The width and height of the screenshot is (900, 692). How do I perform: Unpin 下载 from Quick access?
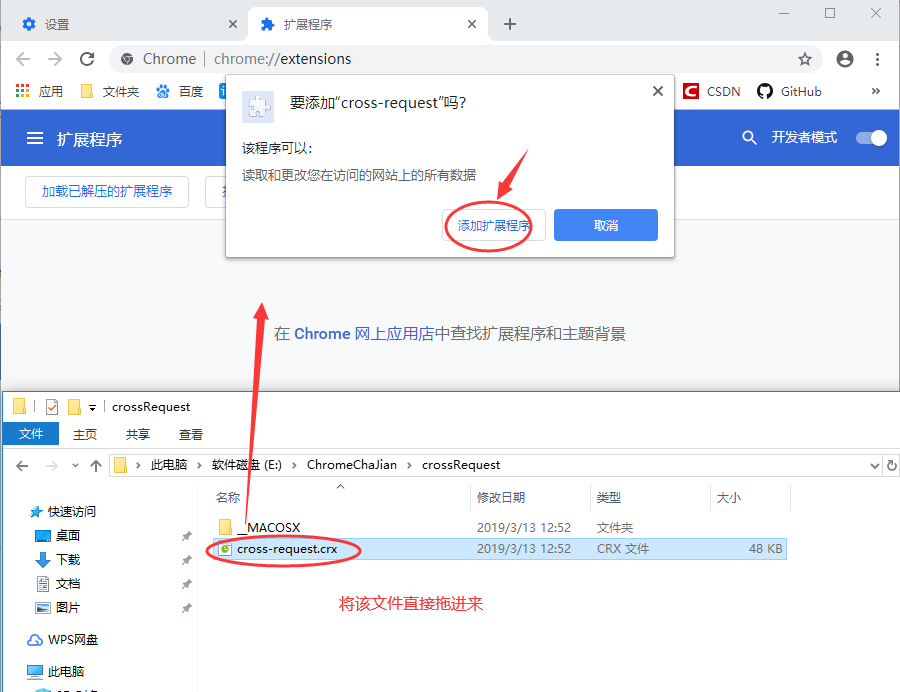(186, 559)
